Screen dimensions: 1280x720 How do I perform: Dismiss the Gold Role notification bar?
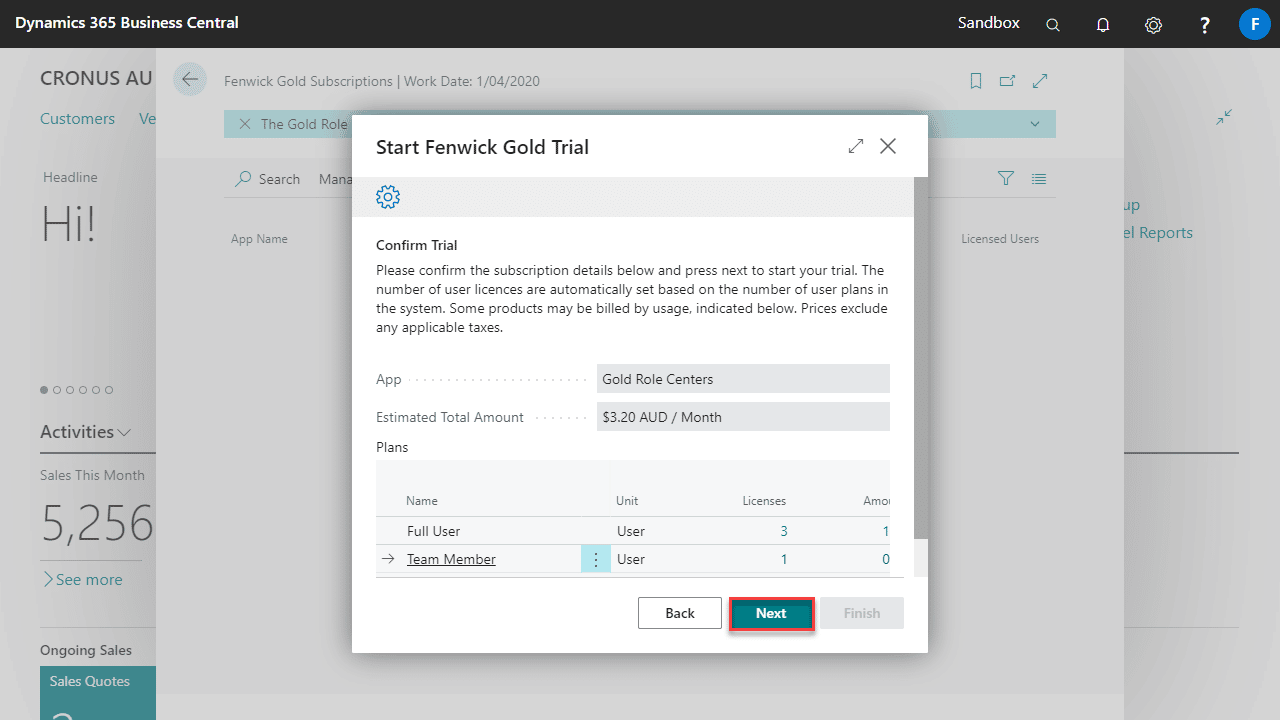click(244, 124)
